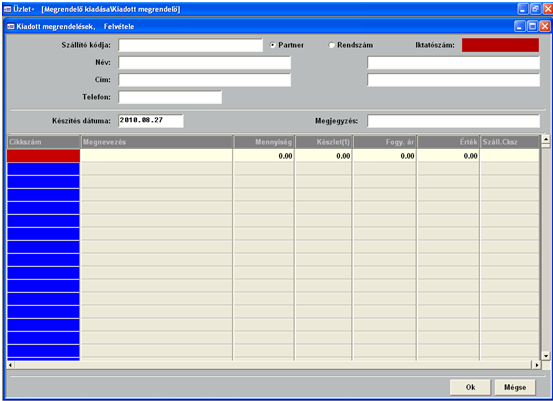This screenshot has width=553, height=401.
Task: Click the table's vertical scrollbar up arrow
Action: point(546,139)
